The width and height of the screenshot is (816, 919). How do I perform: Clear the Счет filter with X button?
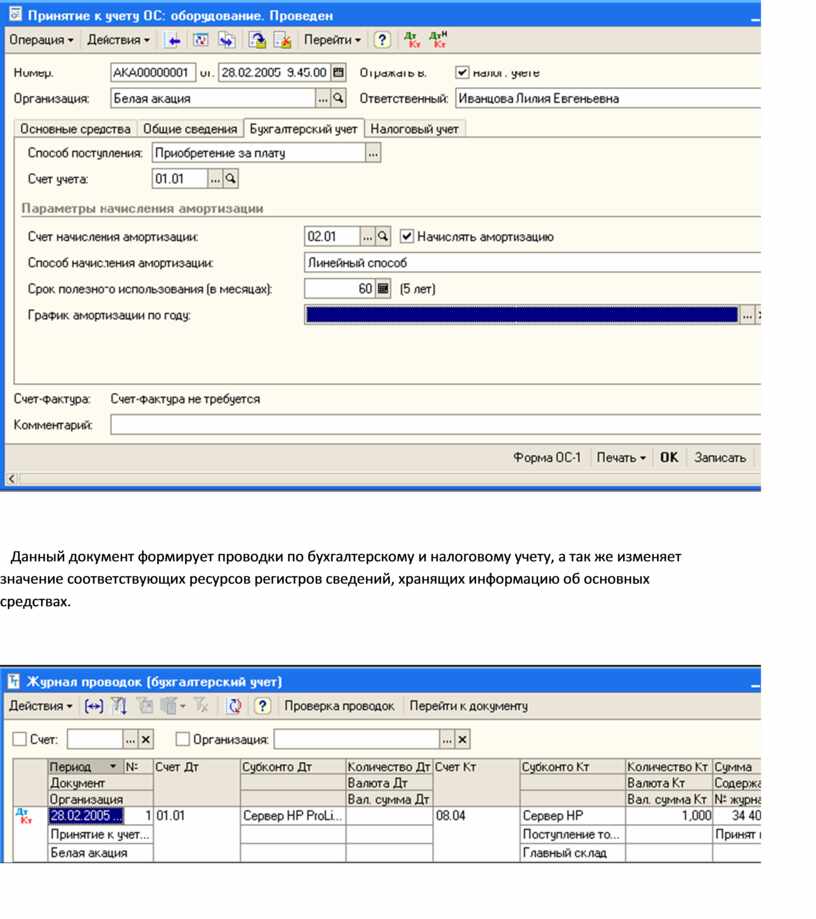[x=146, y=740]
